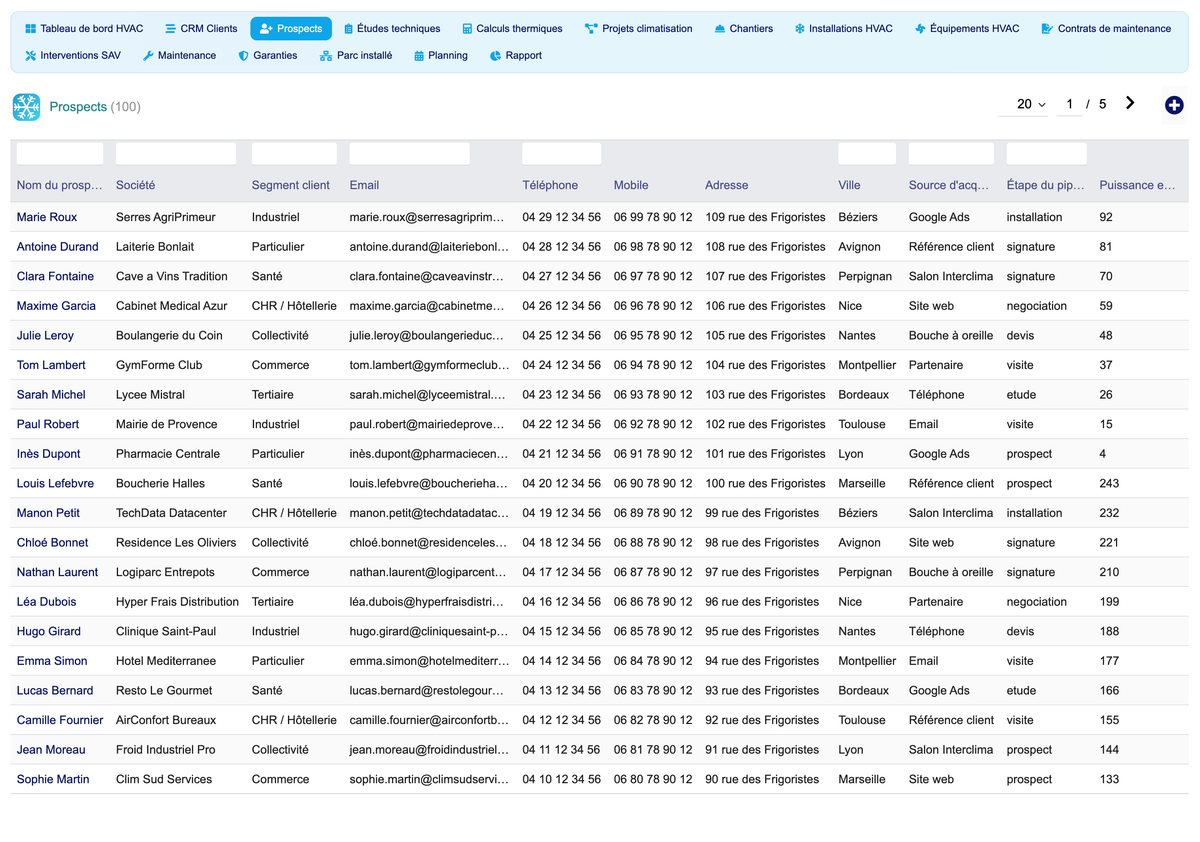This screenshot has width=1200, height=842.
Task: Open prospect Tom Lambert
Action: pos(51,365)
